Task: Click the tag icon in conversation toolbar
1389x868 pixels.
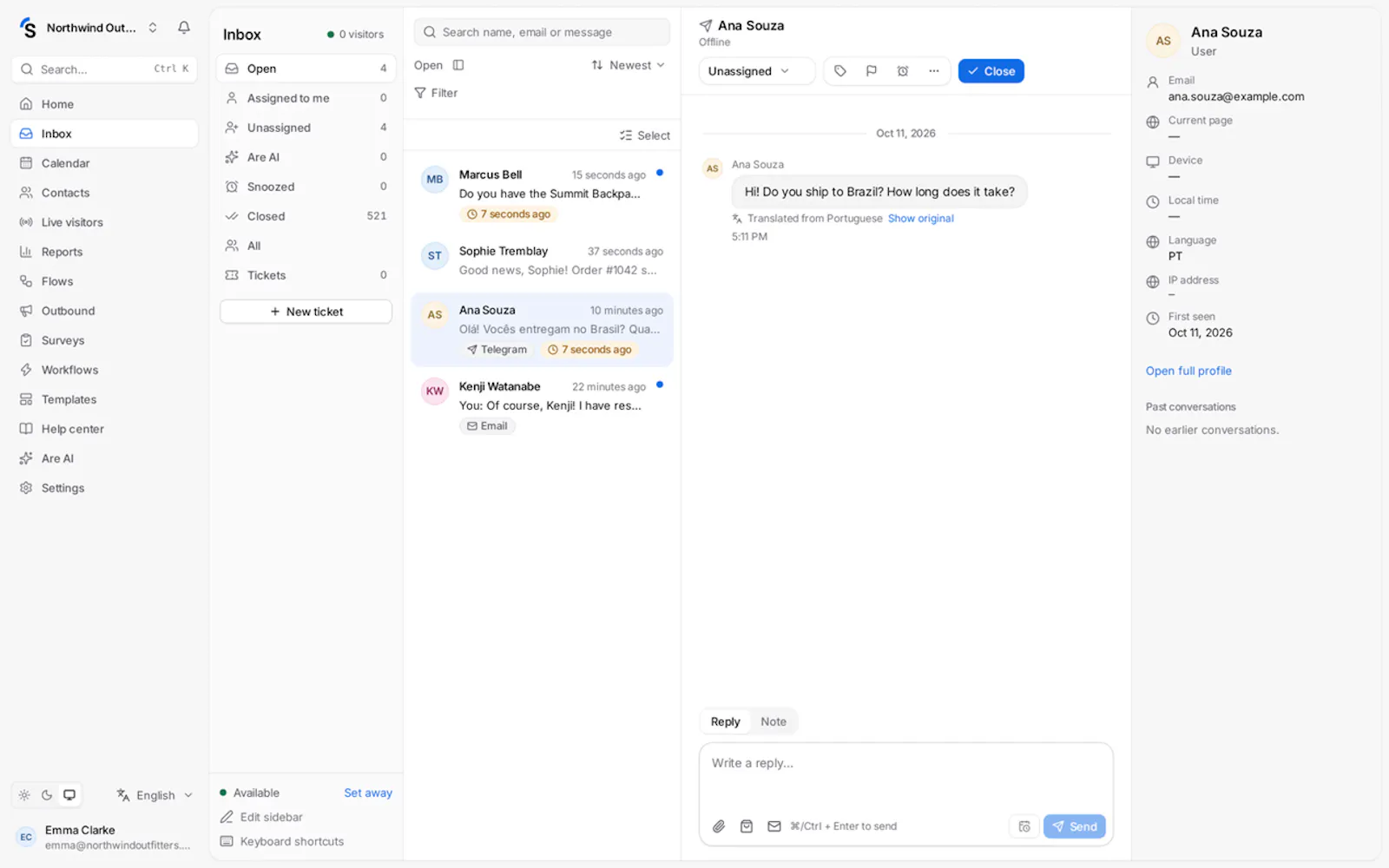Action: (840, 71)
